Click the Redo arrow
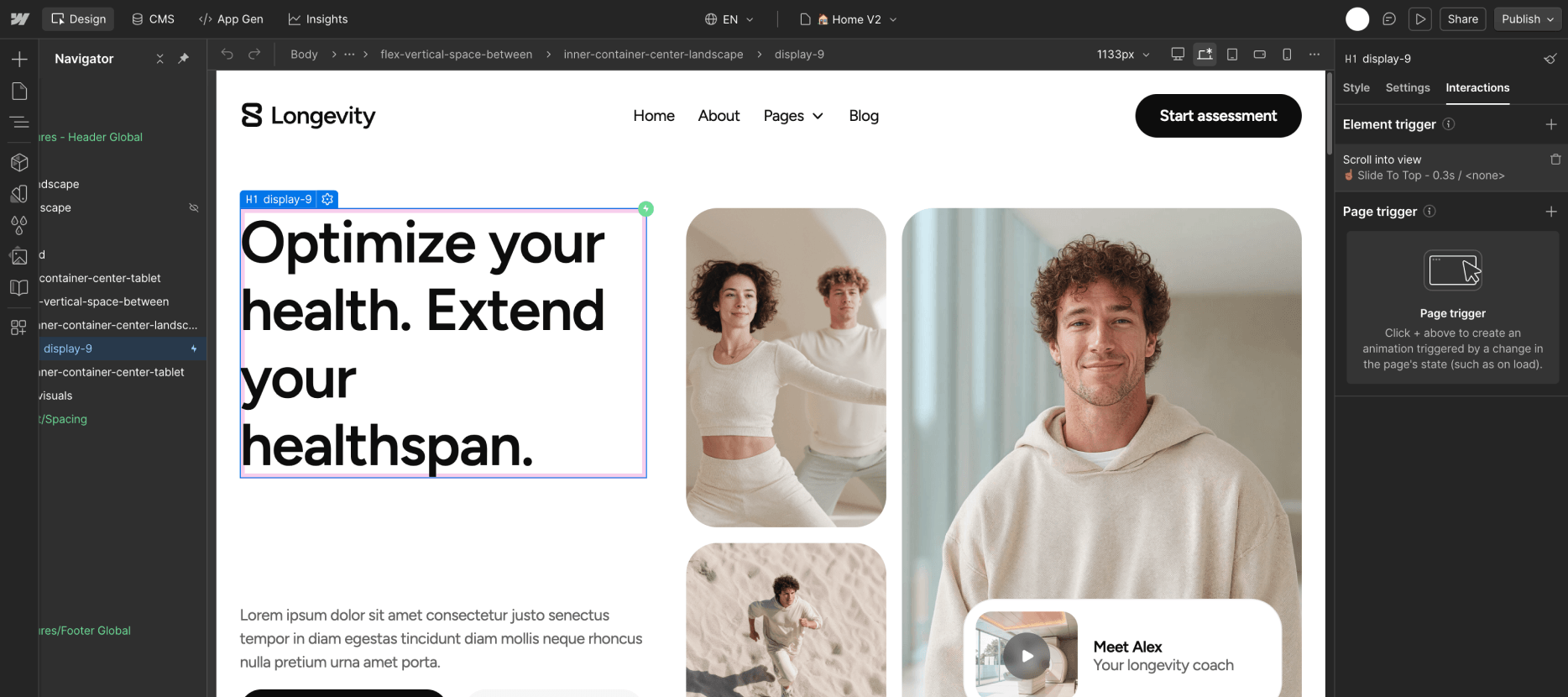Image resolution: width=1568 pixels, height=697 pixels. tap(254, 54)
